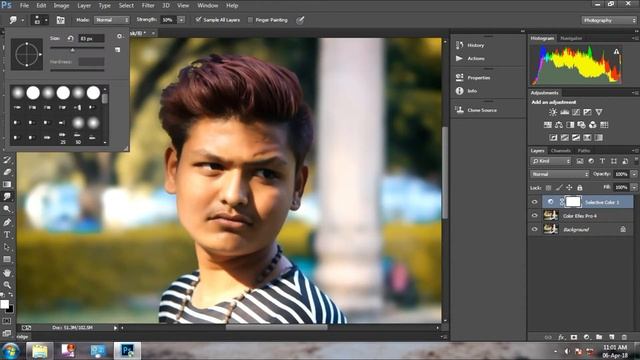The width and height of the screenshot is (640, 360).
Task: Open the Filter menu
Action: (x=148, y=6)
